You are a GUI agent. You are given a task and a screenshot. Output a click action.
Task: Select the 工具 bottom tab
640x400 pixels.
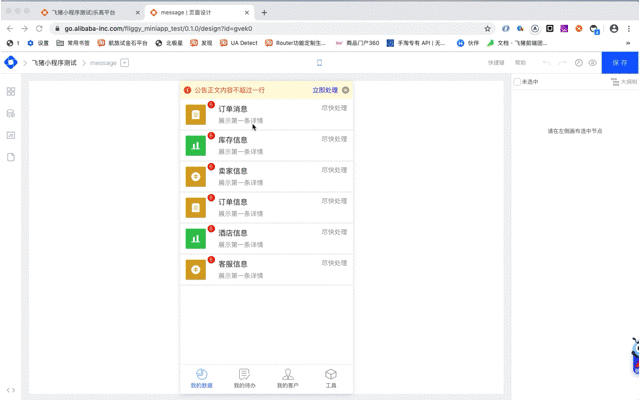[x=331, y=378]
